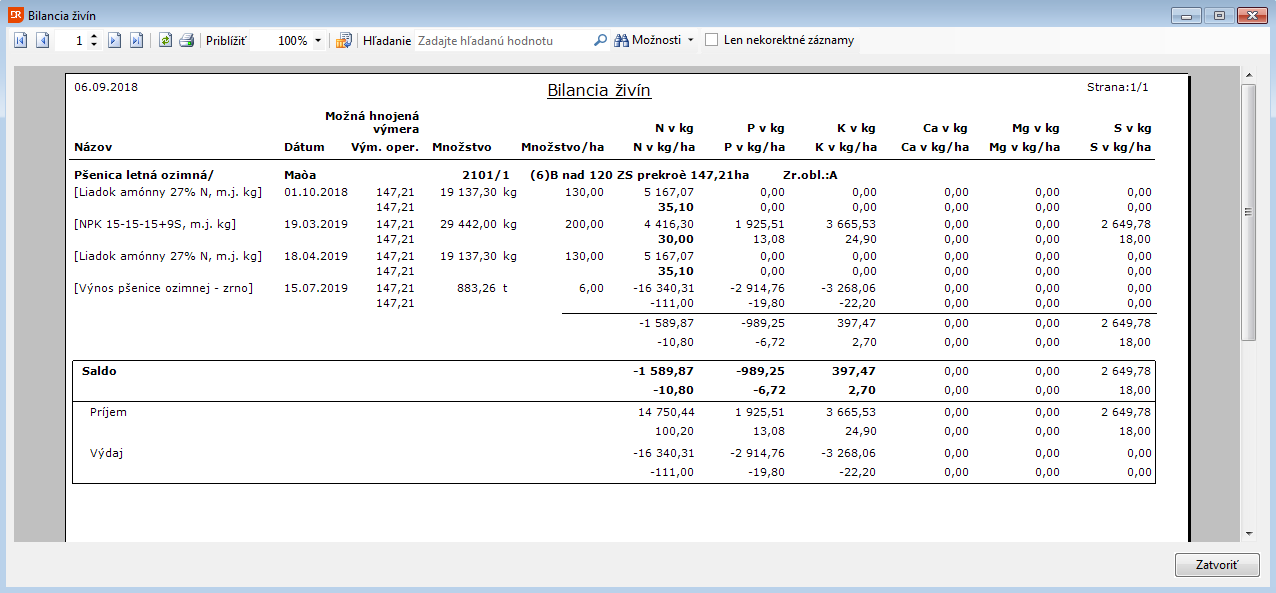This screenshot has height=593, width=1276.
Task: Click the date 19.03.2019
Action: click(x=316, y=224)
